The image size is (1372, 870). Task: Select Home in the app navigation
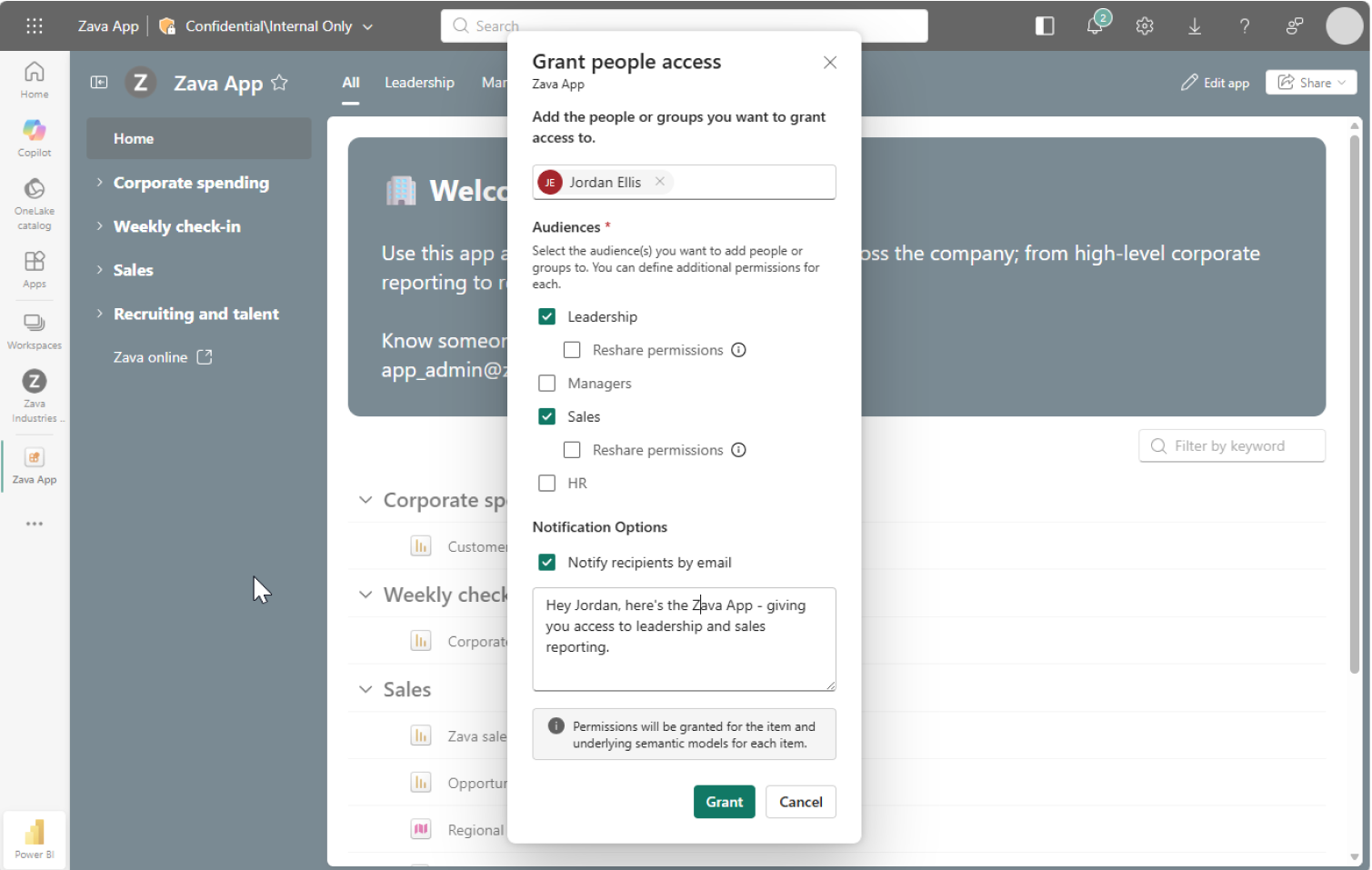tap(199, 138)
